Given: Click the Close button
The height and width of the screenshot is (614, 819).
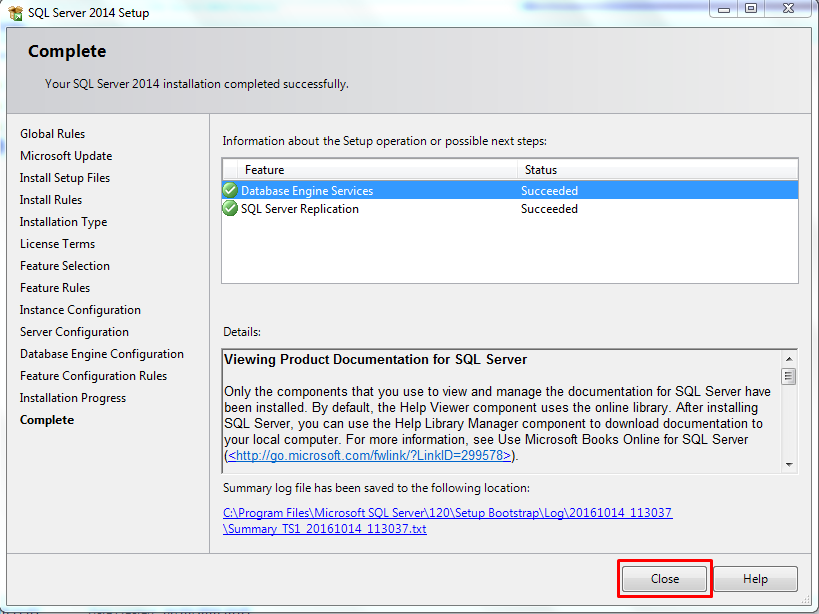Looking at the screenshot, I should 664,578.
